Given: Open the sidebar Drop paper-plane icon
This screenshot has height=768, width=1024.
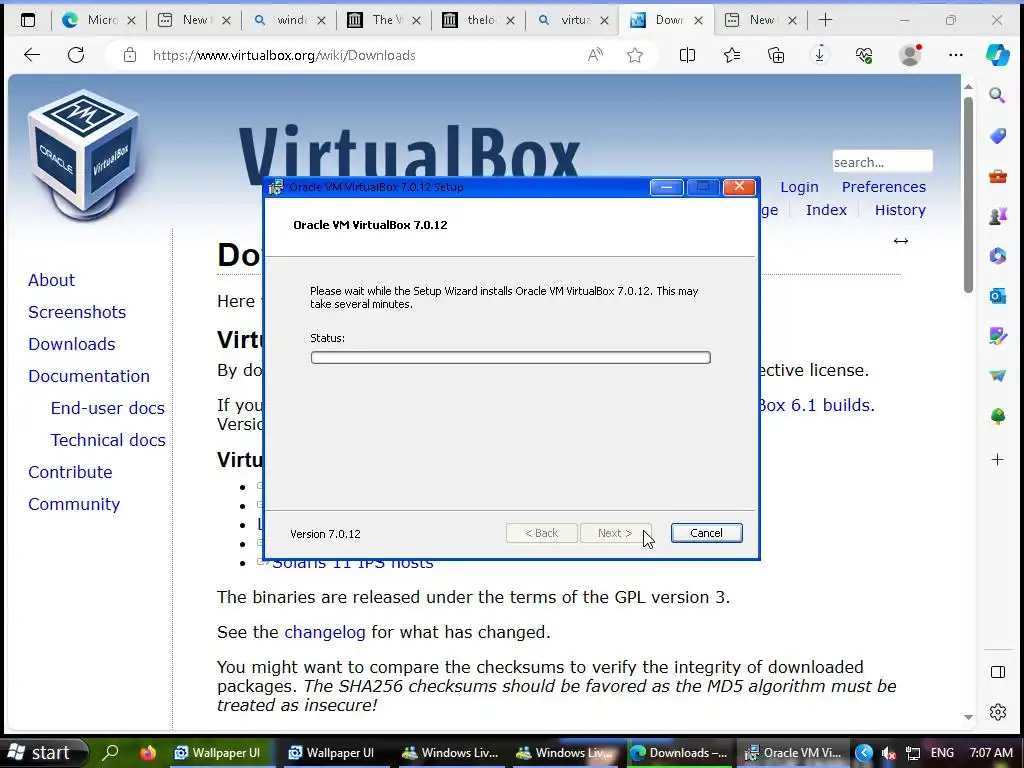Looking at the screenshot, I should (997, 376).
